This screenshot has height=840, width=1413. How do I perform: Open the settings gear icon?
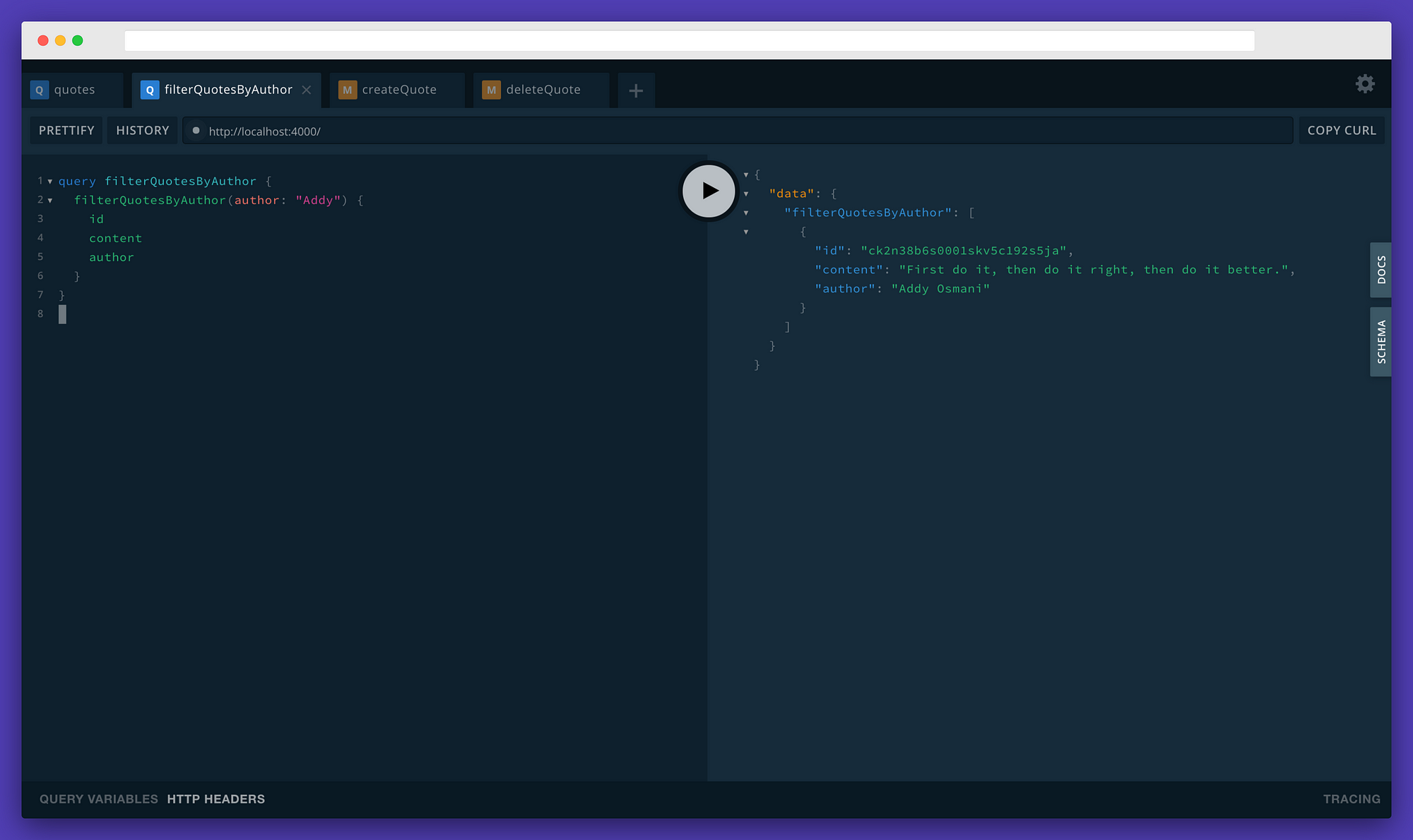[1365, 83]
